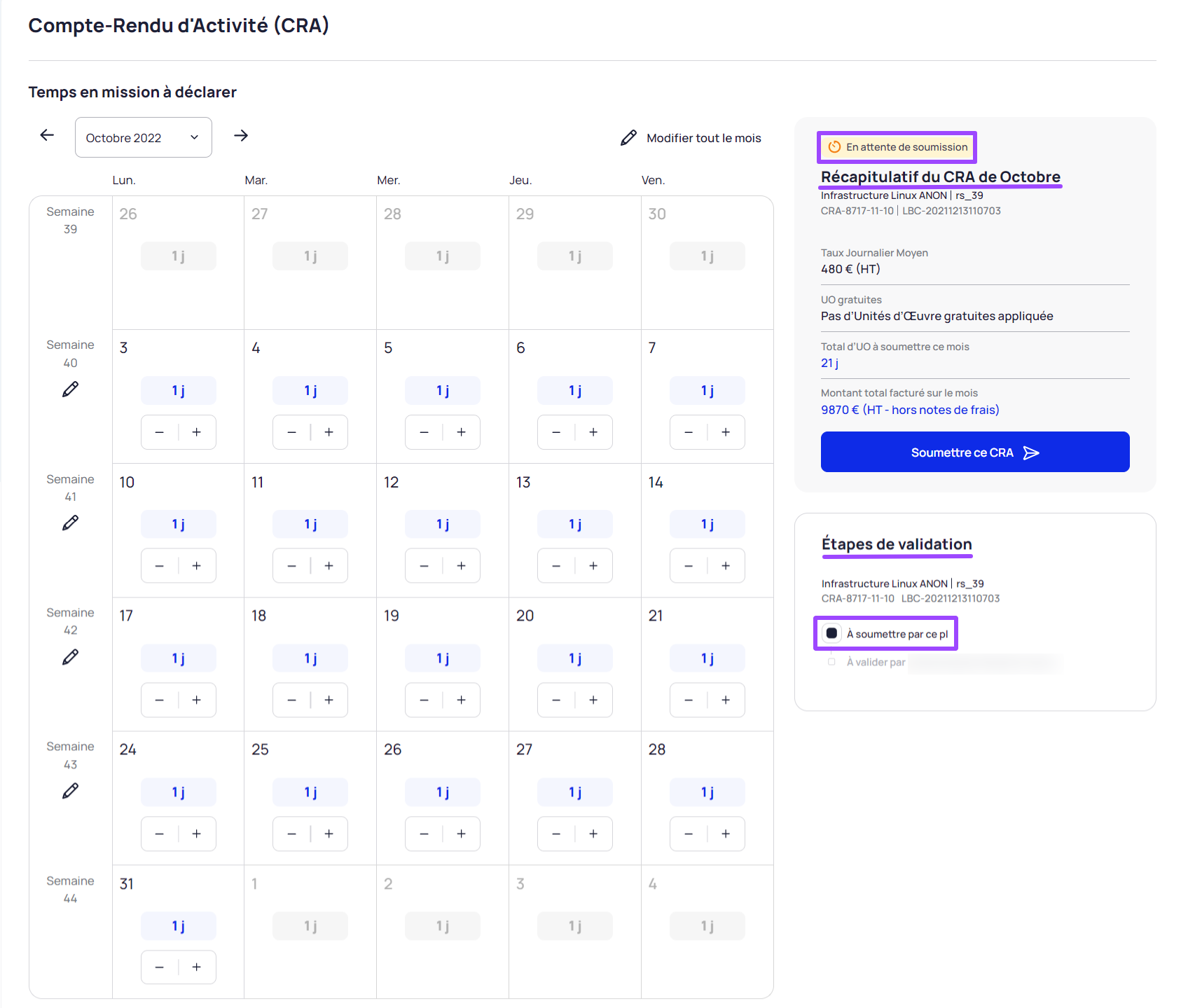Click Modifier tout le mois

click(691, 138)
